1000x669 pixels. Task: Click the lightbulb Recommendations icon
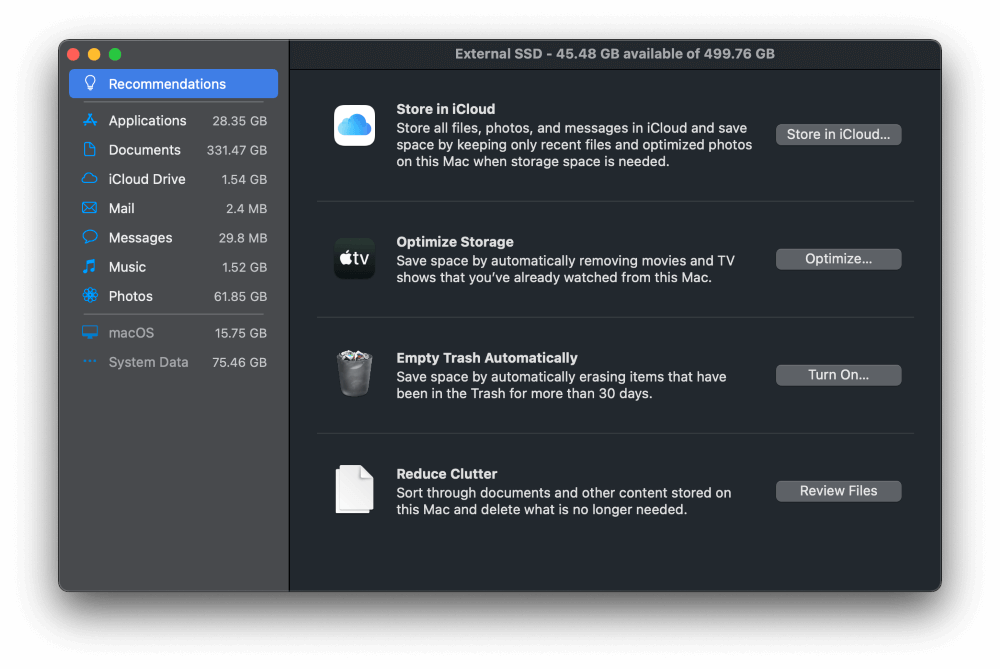[90, 84]
